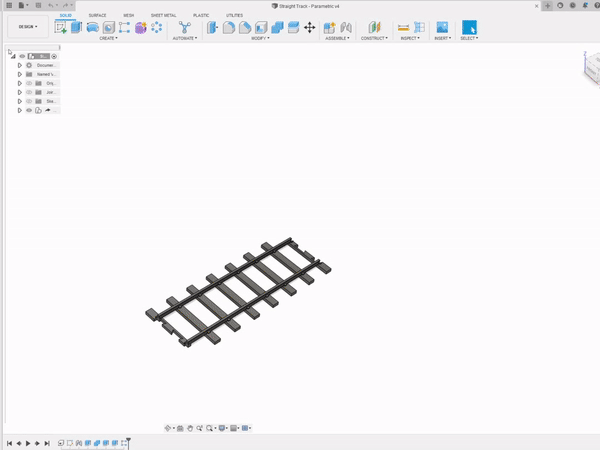Click the ViewCube in the corner
The width and height of the screenshot is (600, 450).
(592, 70)
